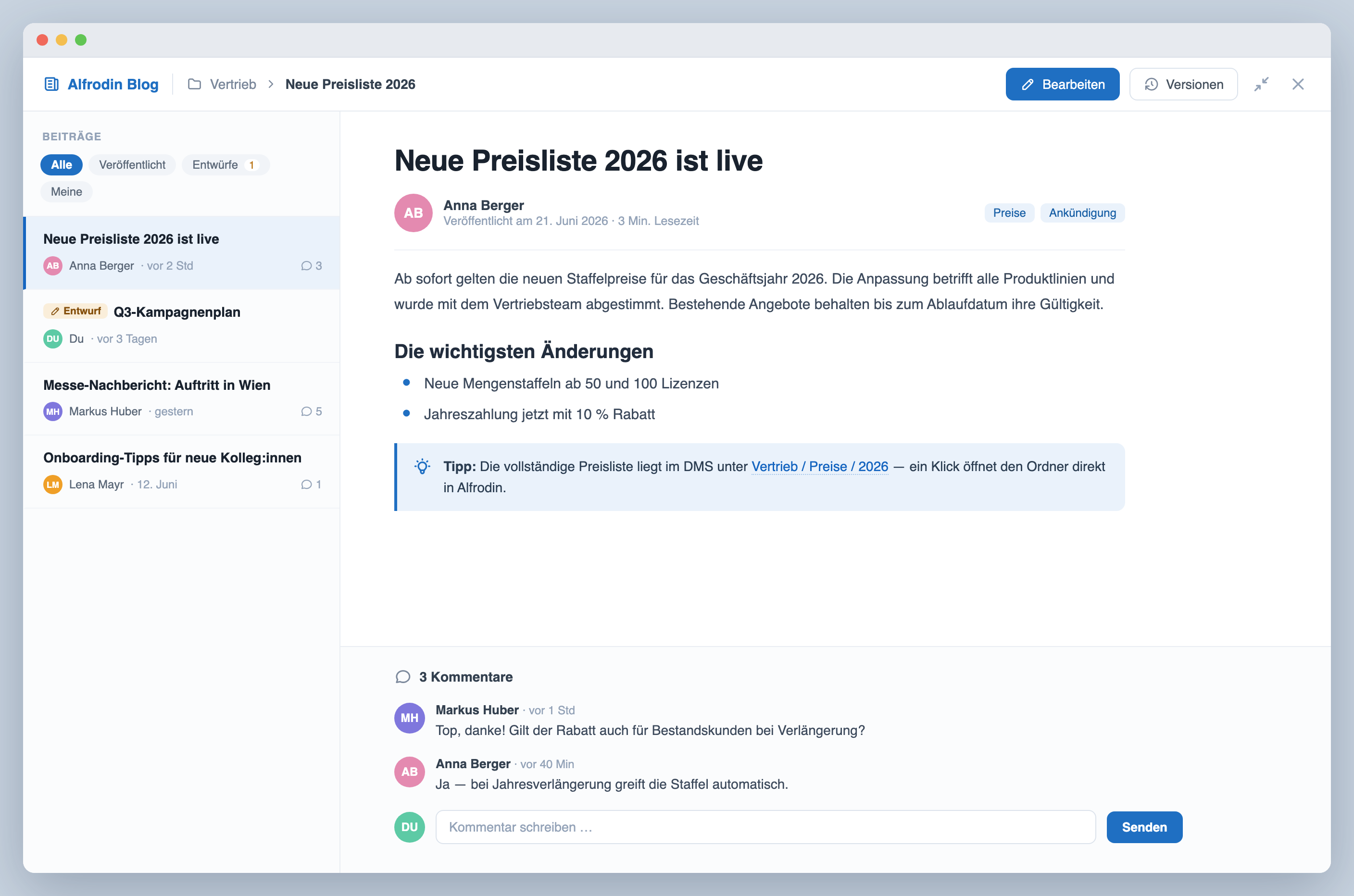Close the blog panel with the X icon

(1298, 84)
